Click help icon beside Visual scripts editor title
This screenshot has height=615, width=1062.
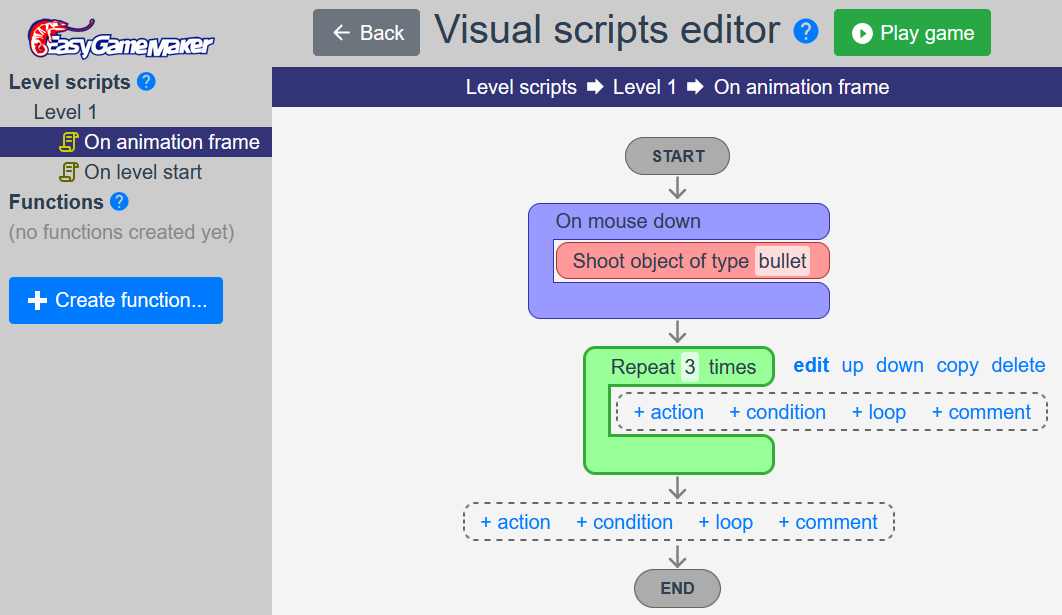[806, 31]
